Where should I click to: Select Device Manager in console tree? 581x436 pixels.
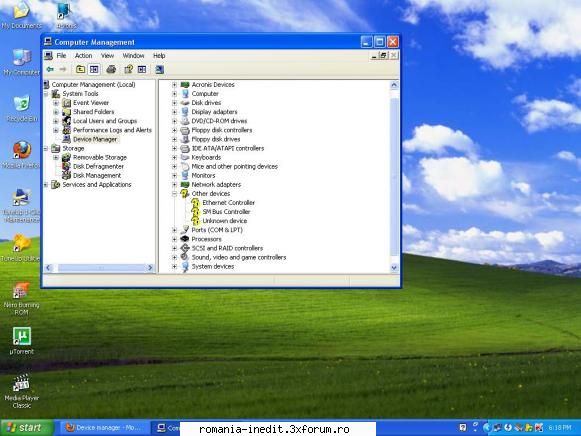pos(95,139)
